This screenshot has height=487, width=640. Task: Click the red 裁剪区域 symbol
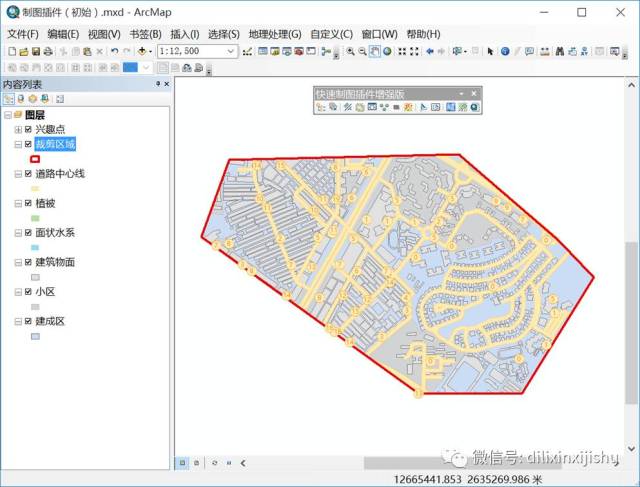tap(35, 159)
